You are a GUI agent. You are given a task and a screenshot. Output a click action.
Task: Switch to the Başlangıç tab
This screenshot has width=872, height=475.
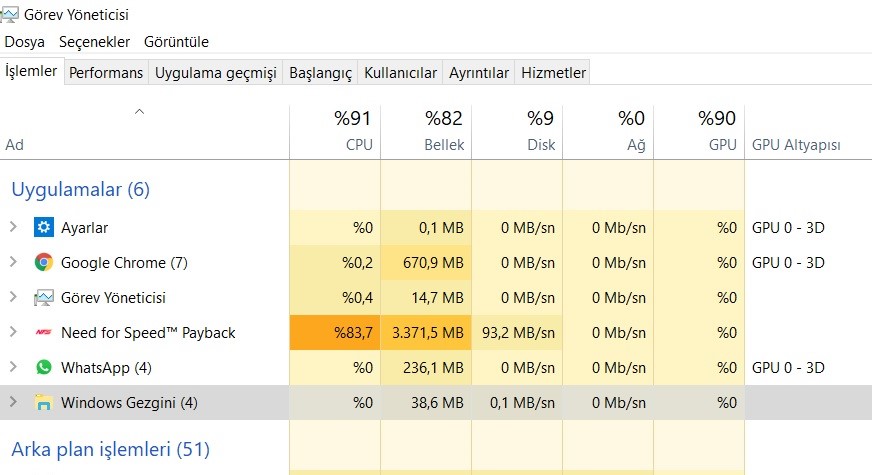[x=320, y=73]
